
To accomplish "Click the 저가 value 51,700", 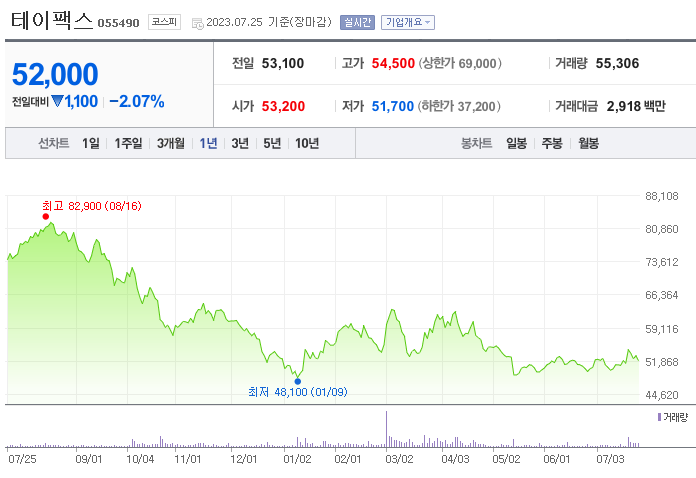I will click(393, 107).
